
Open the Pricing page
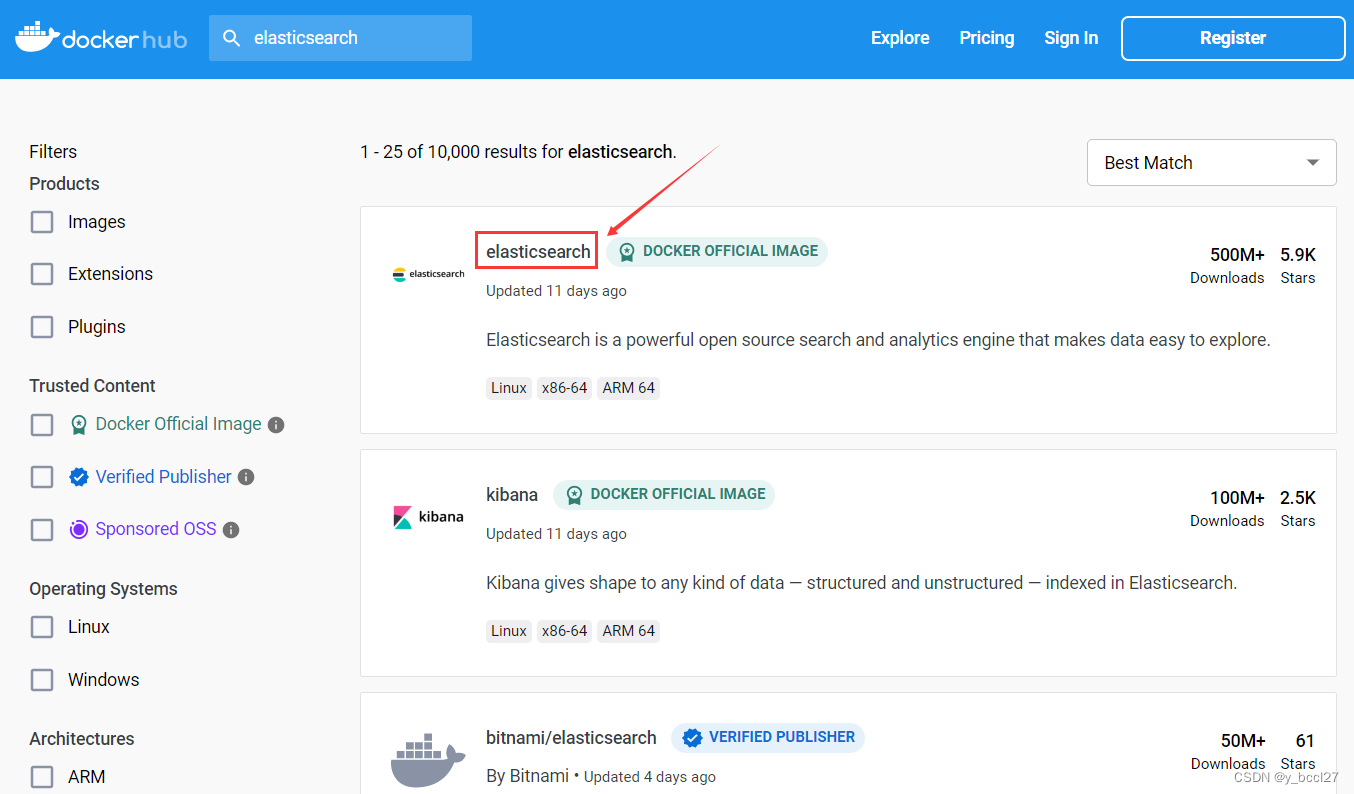(986, 37)
